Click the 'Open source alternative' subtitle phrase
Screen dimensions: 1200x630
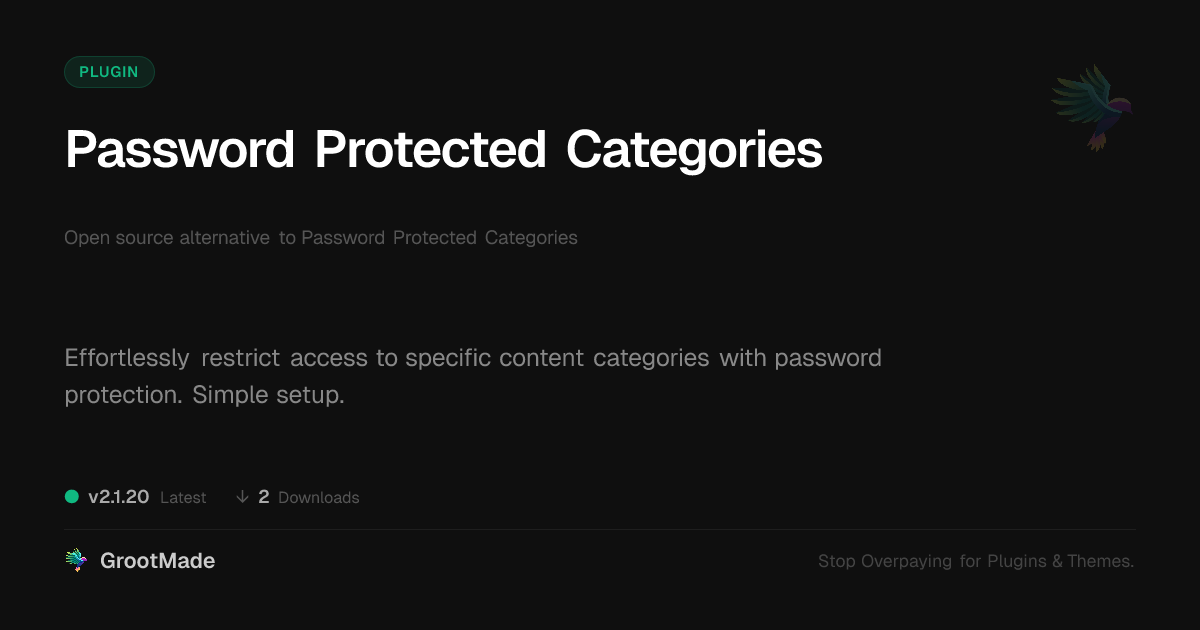coord(167,238)
